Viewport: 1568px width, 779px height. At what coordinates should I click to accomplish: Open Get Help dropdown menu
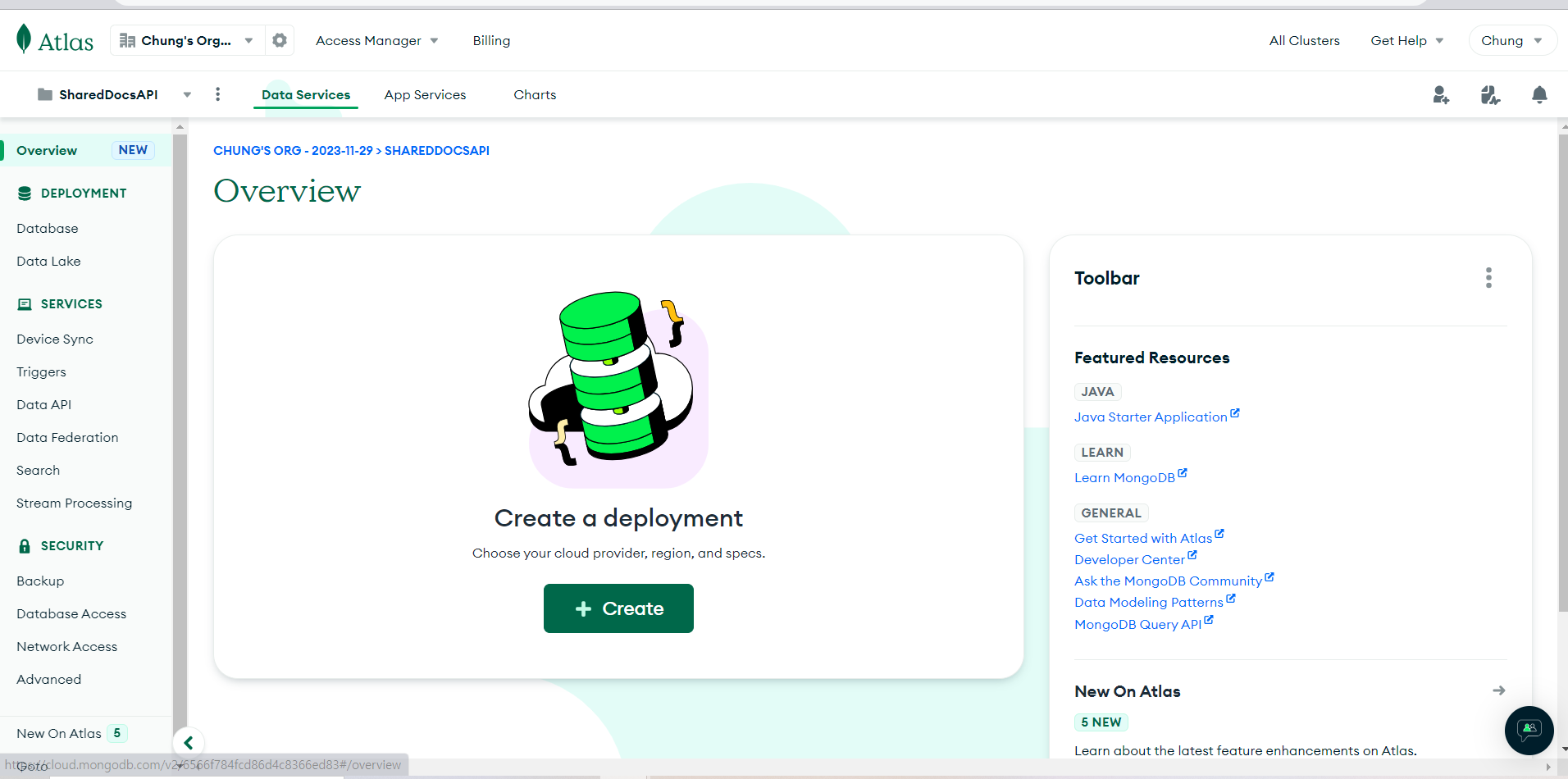(x=1406, y=40)
